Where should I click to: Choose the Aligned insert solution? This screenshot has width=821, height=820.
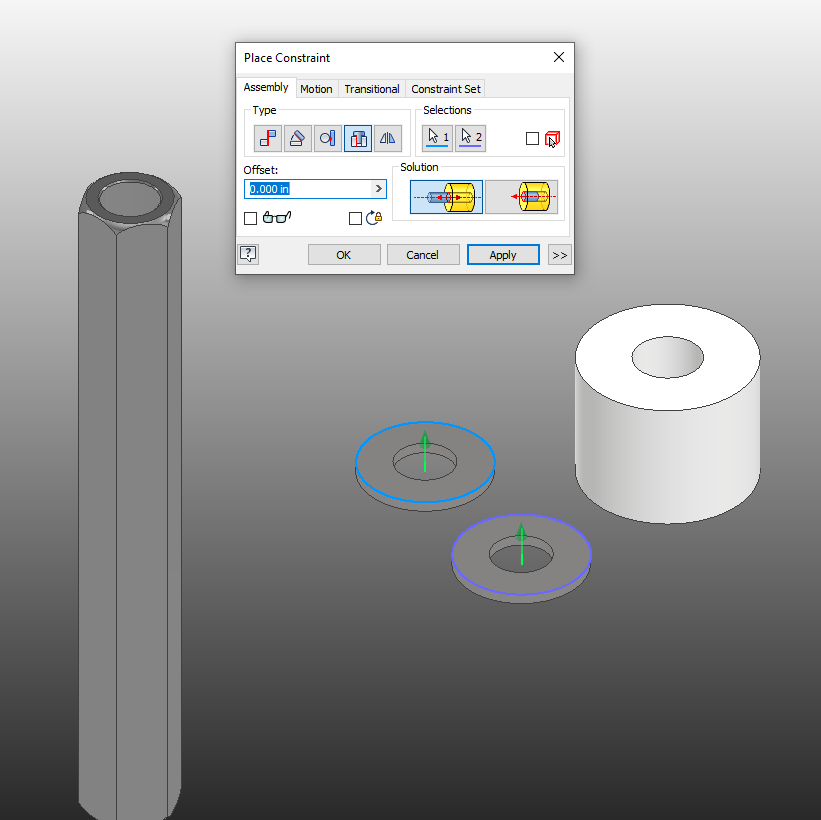[x=522, y=197]
